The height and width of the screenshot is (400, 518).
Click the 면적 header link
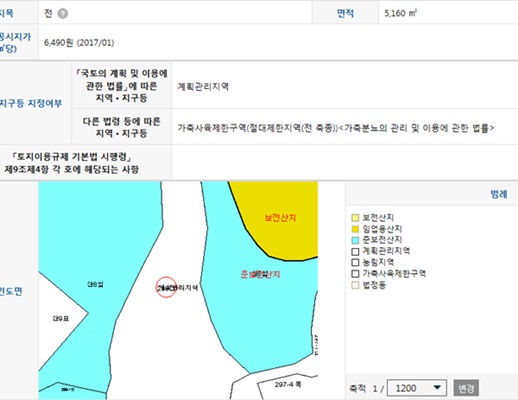(x=345, y=13)
